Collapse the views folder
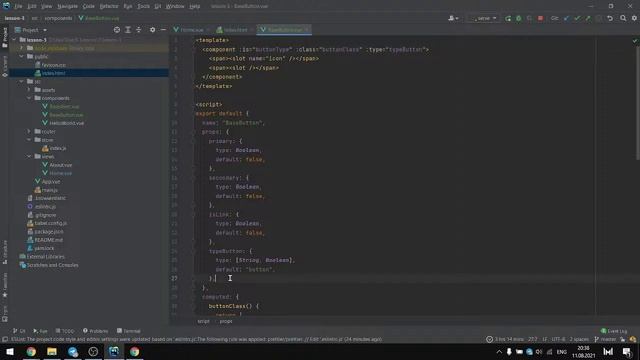Viewport: 640px width, 360px height. click(x=29, y=156)
